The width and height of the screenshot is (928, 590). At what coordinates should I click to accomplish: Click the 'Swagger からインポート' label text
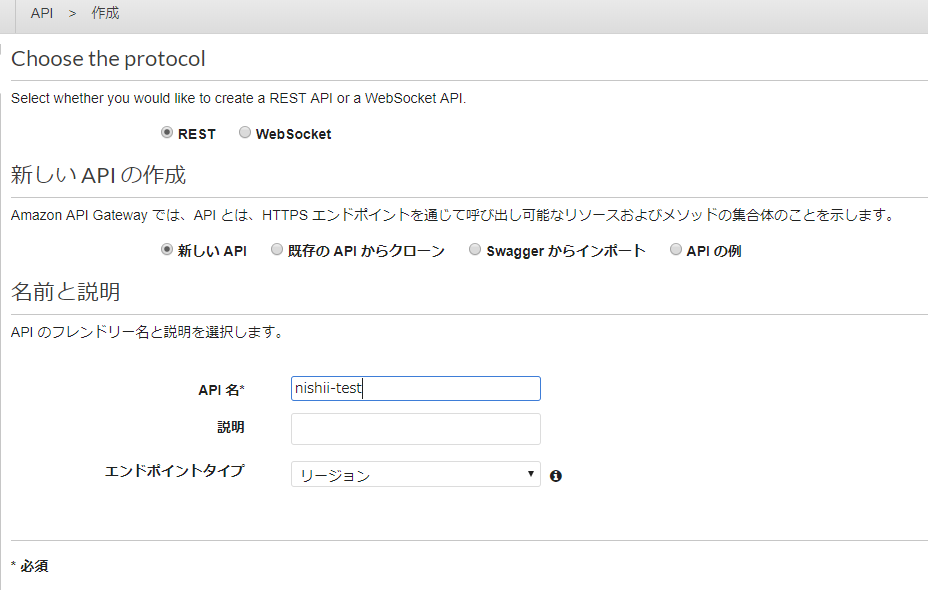coord(565,251)
